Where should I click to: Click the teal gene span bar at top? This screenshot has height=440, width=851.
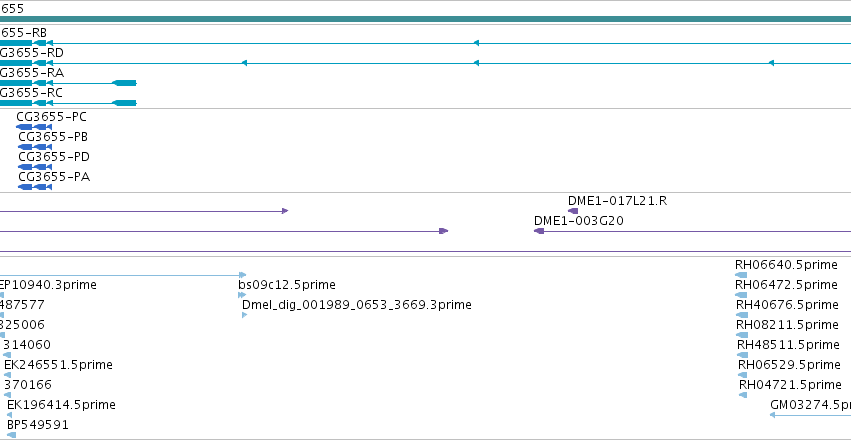[x=426, y=20]
